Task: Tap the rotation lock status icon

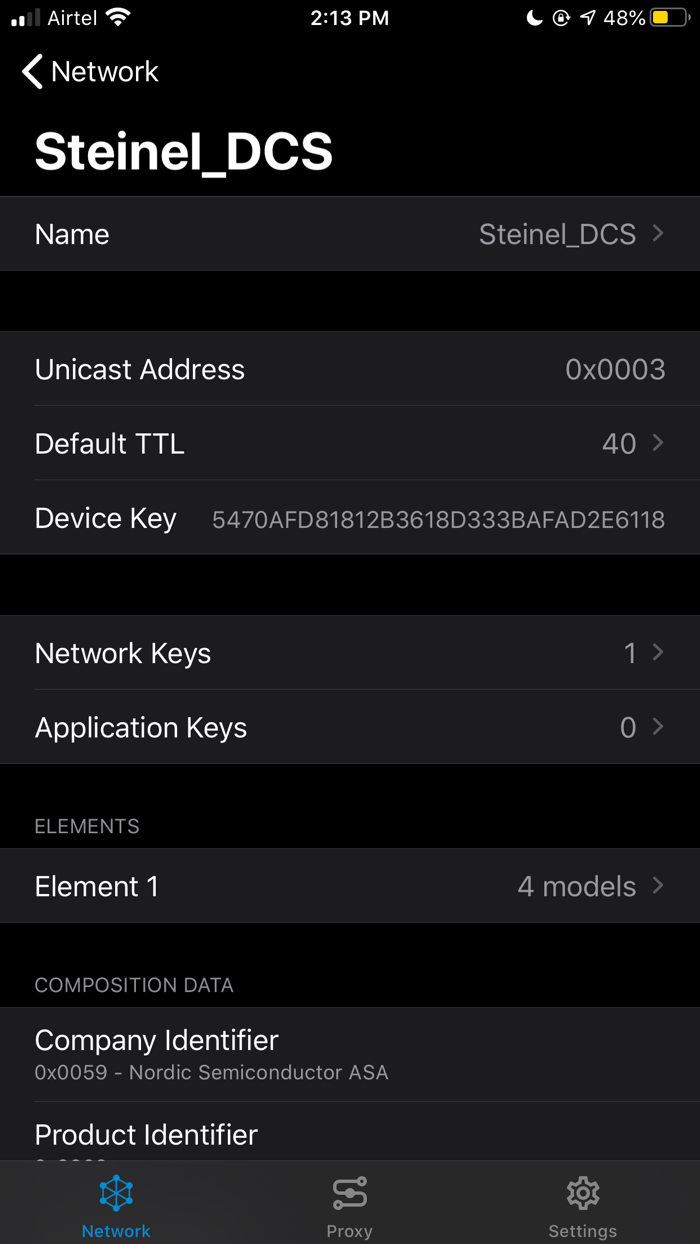Action: click(x=561, y=18)
